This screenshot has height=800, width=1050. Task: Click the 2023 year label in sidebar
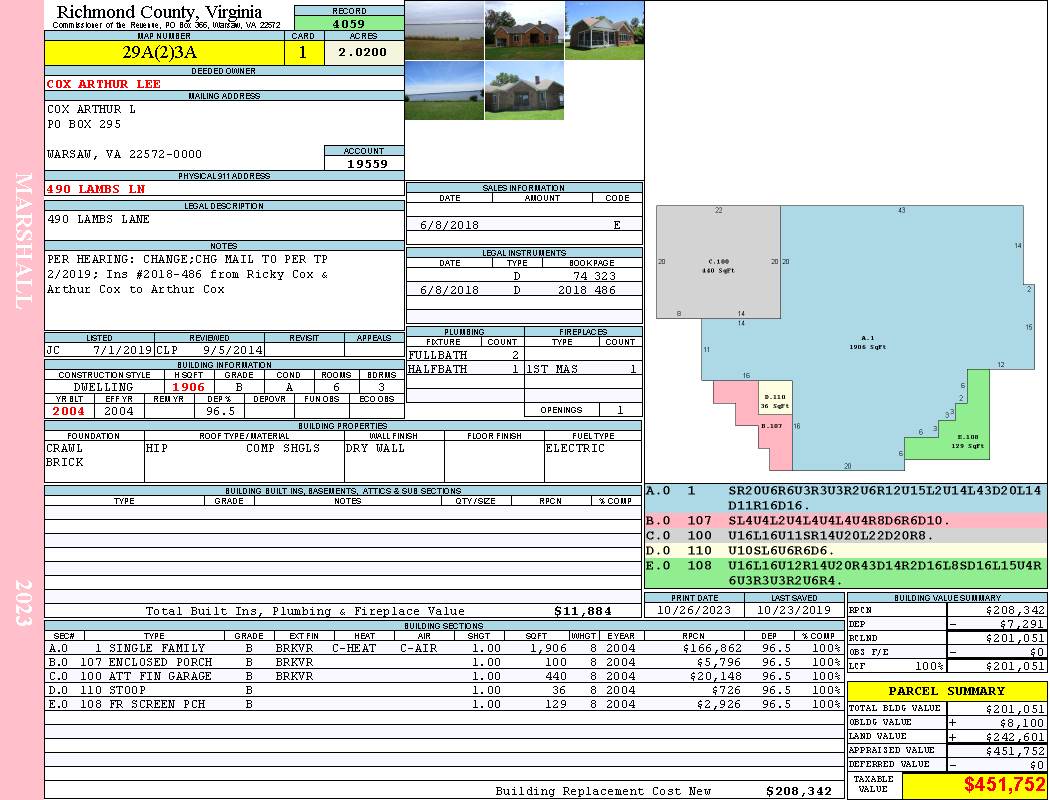click(23, 603)
